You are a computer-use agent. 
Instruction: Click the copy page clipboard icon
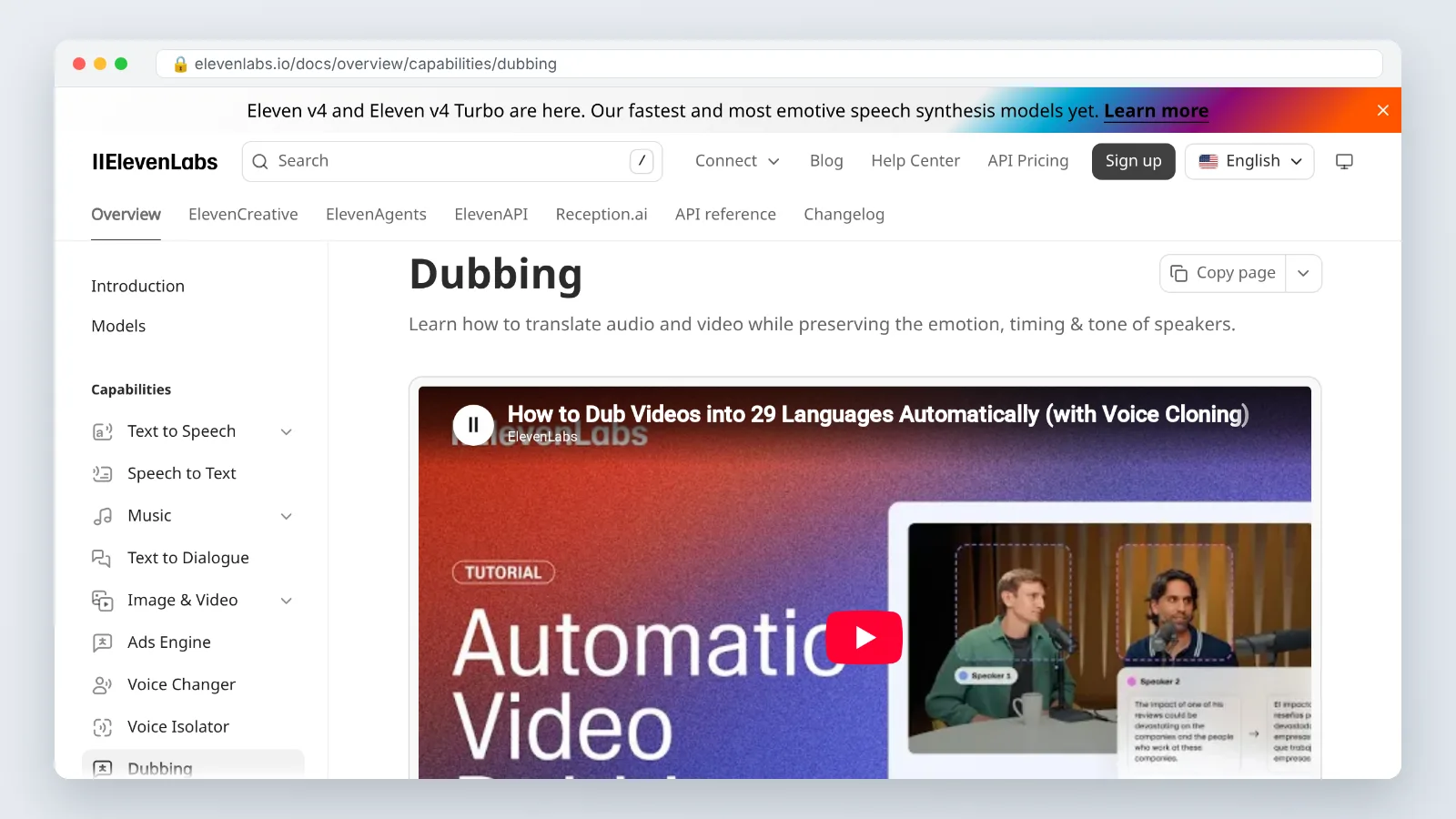[x=1178, y=273]
